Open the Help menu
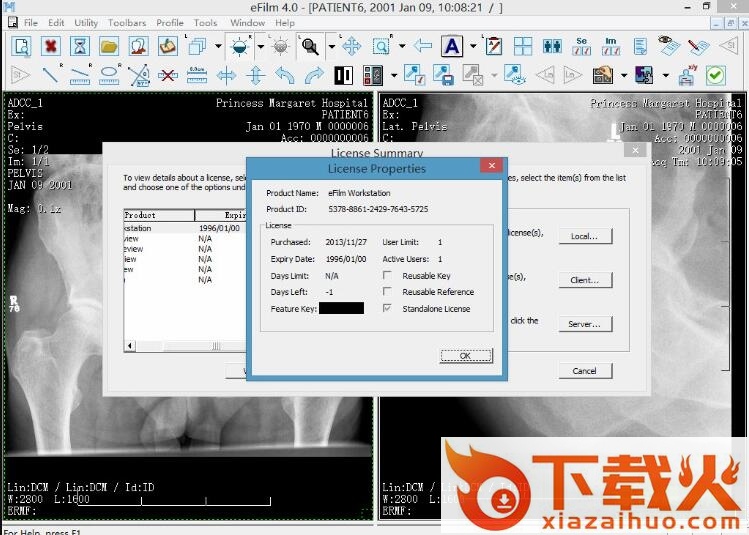The width and height of the screenshot is (749, 535). click(x=285, y=22)
